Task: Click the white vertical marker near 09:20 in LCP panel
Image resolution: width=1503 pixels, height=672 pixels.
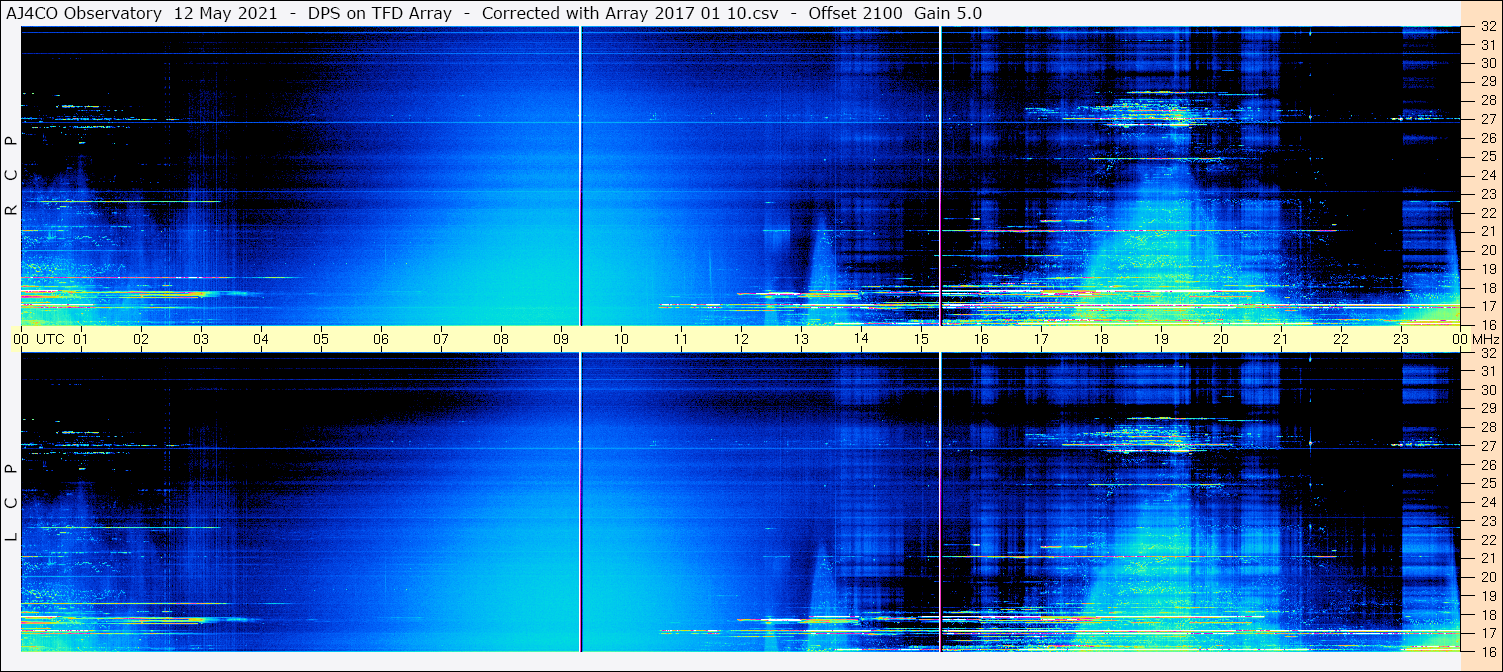Action: [581, 502]
